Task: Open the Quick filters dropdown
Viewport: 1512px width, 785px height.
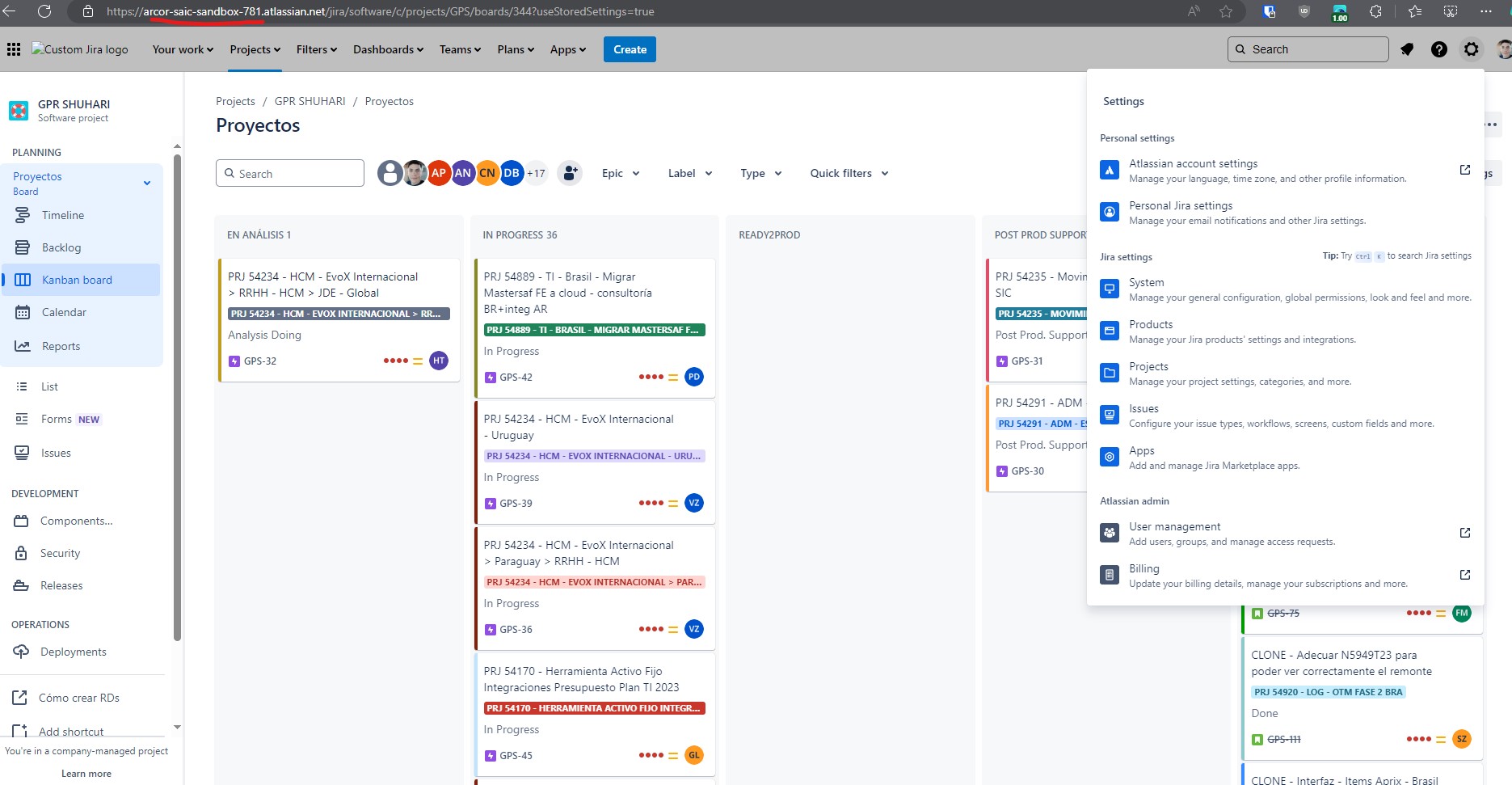Action: tap(849, 173)
